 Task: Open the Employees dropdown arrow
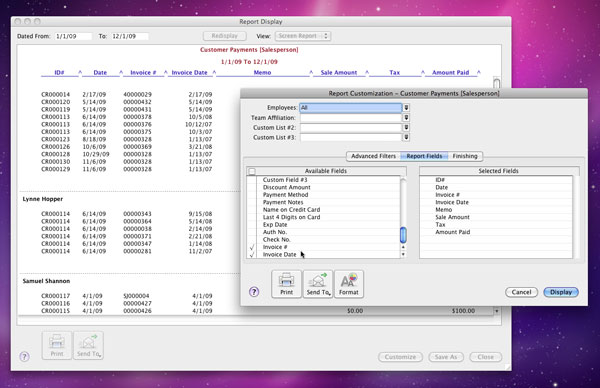point(406,108)
